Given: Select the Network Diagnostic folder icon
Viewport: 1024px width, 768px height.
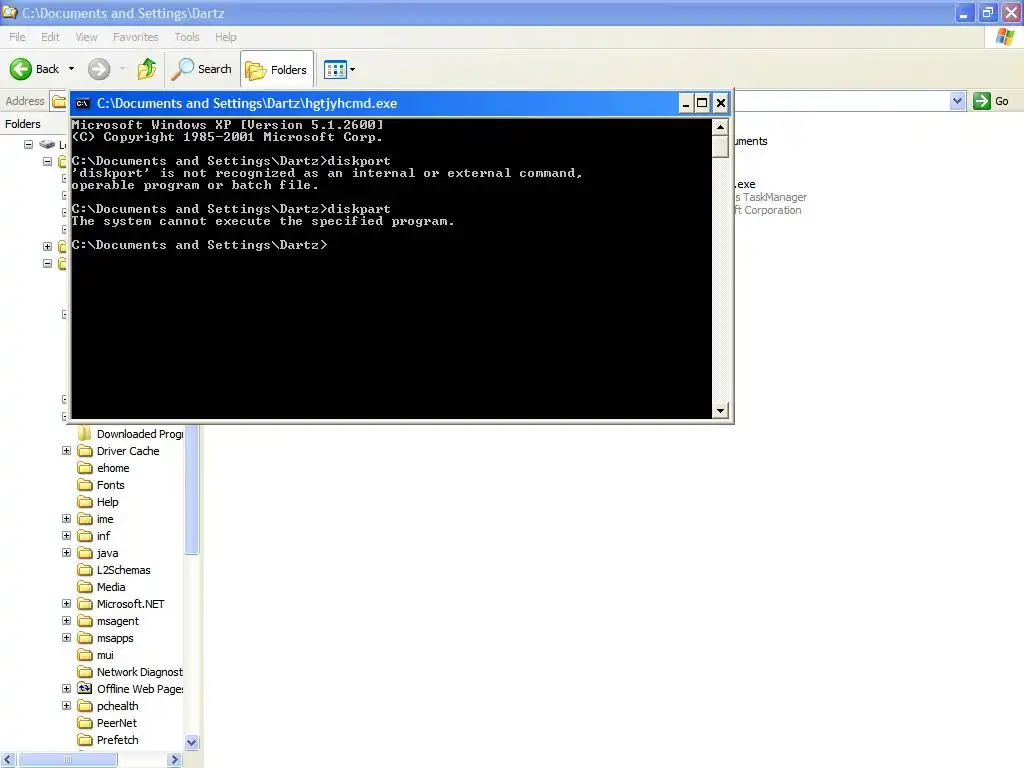Looking at the screenshot, I should 85,671.
